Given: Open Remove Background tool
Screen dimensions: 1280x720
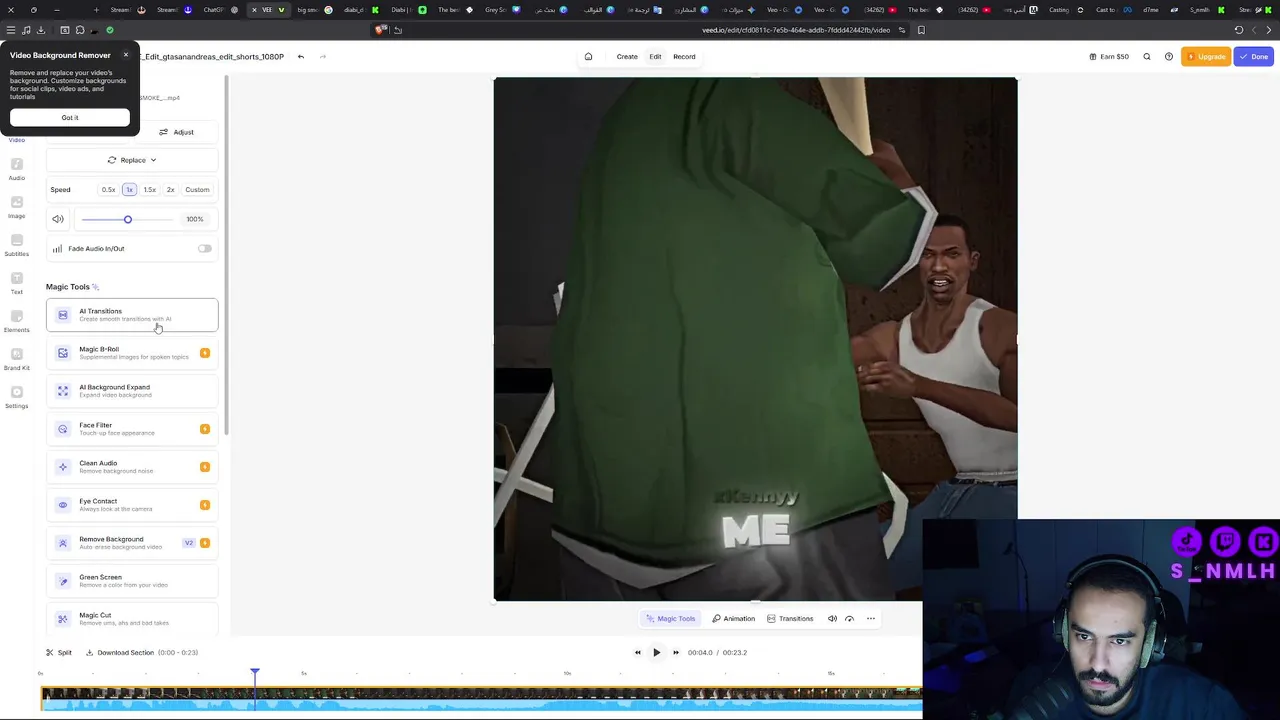Looking at the screenshot, I should 132,543.
